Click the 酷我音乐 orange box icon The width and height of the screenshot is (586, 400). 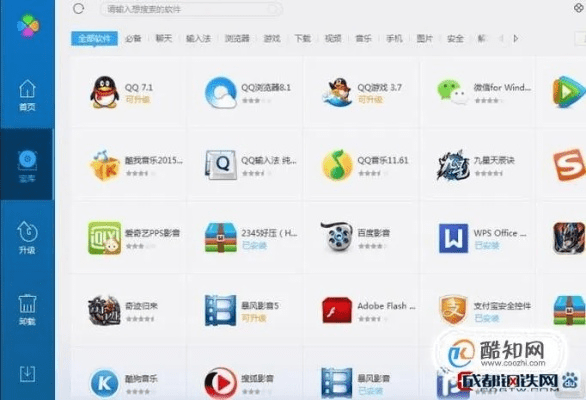(104, 165)
